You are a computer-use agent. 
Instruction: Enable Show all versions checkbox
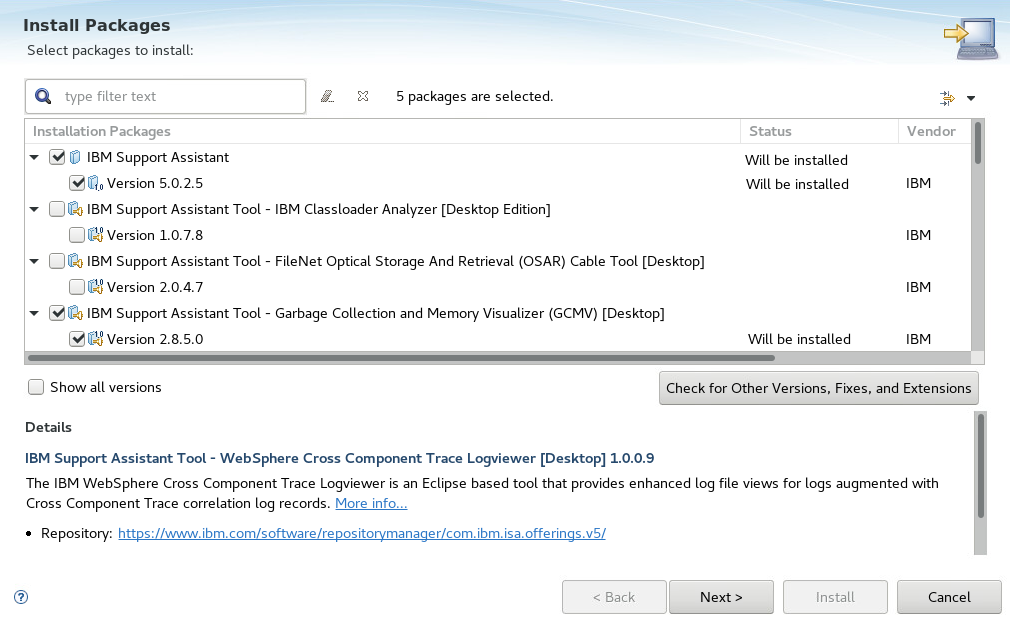36,387
